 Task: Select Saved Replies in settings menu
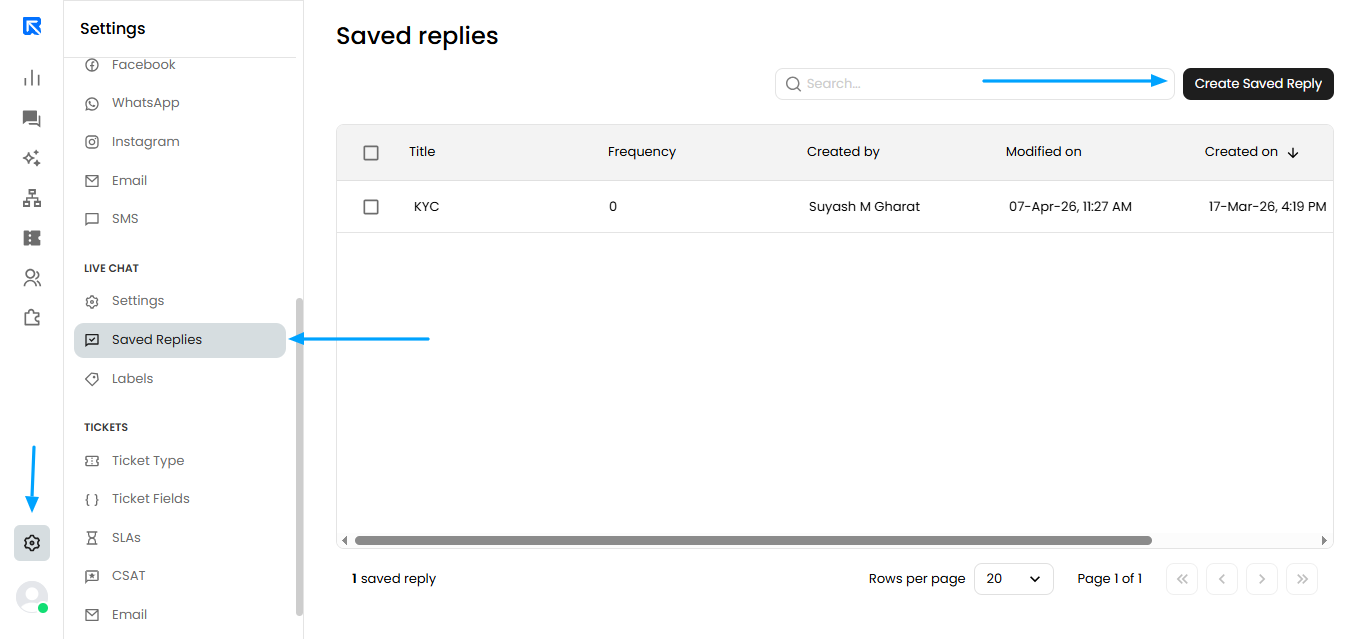pyautogui.click(x=180, y=340)
